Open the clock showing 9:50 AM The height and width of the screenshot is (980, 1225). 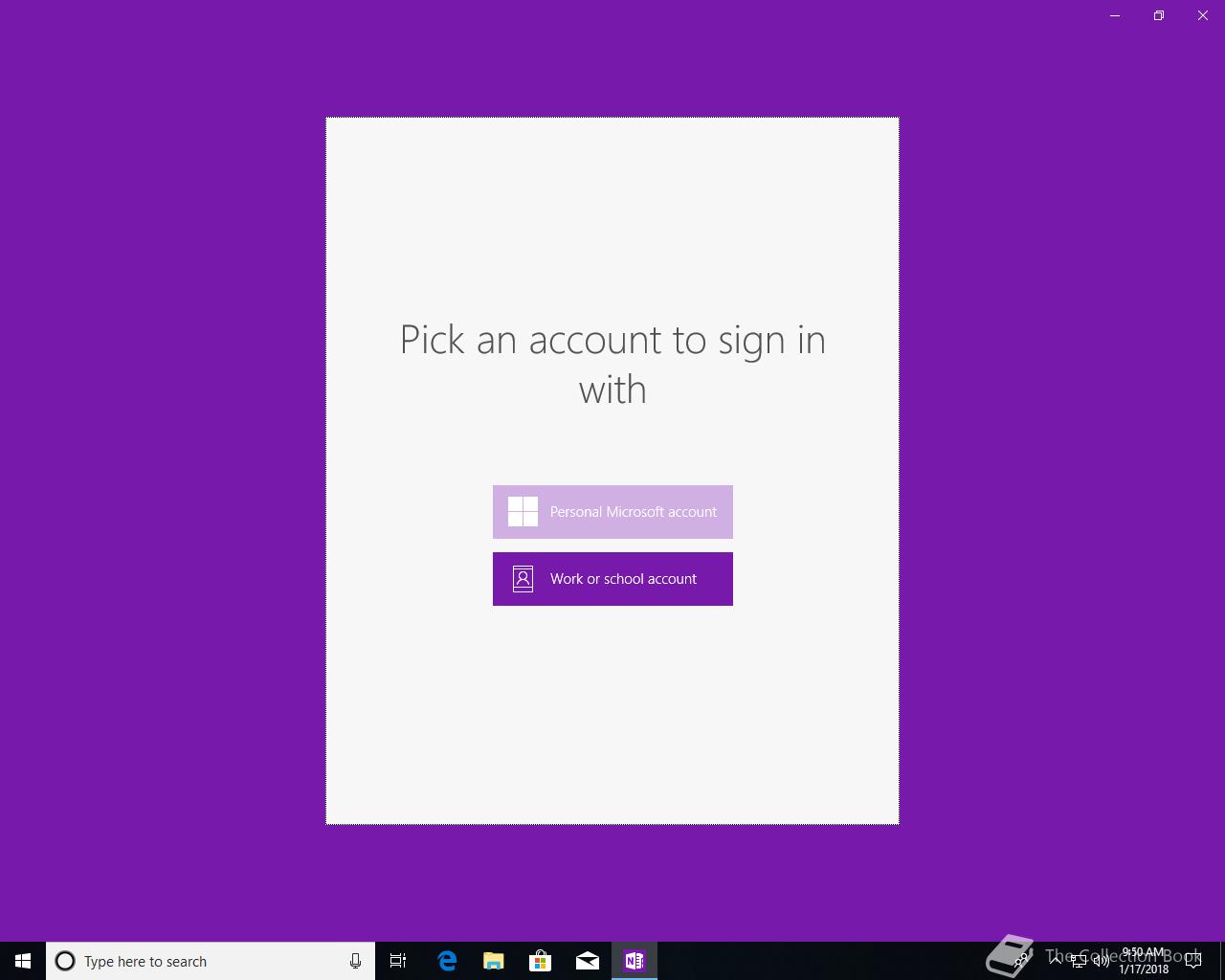point(1144,961)
